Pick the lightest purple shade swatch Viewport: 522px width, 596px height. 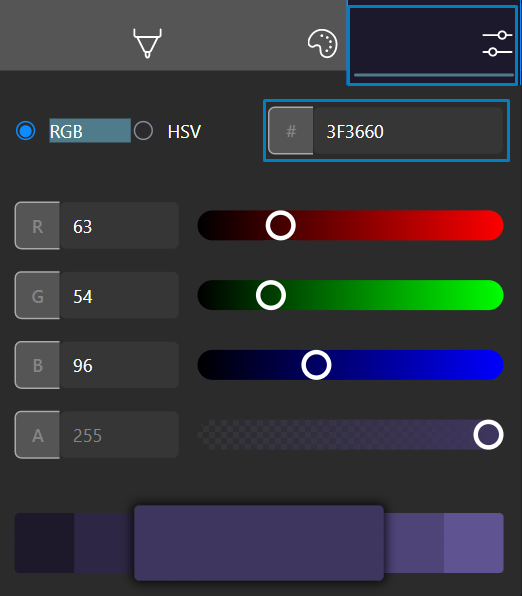pyautogui.click(x=474, y=543)
